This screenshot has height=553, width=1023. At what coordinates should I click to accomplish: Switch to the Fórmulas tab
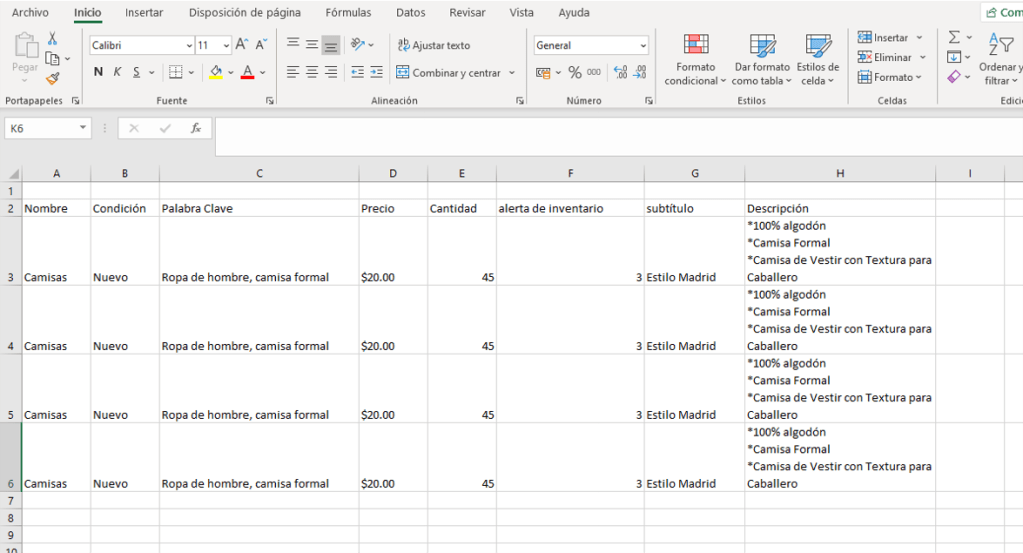(x=348, y=13)
